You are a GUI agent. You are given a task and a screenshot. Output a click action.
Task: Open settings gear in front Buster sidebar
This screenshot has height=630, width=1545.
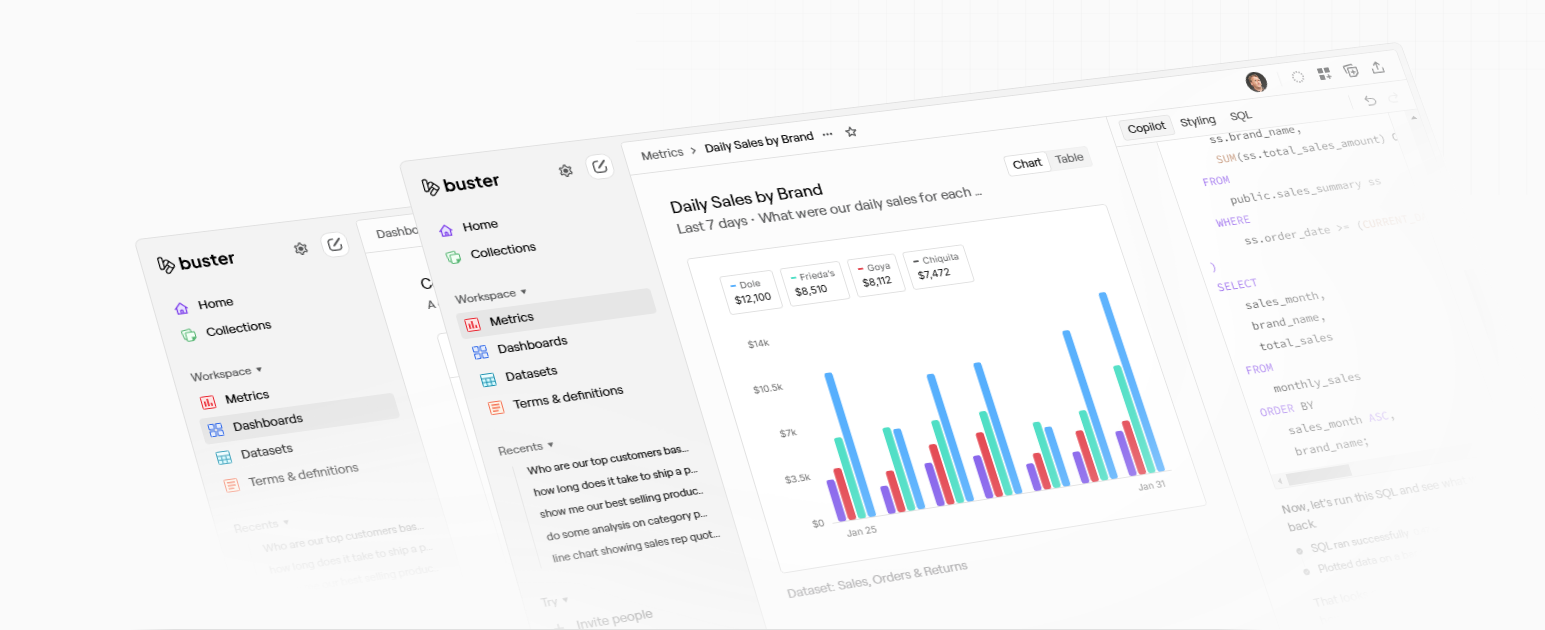click(565, 171)
